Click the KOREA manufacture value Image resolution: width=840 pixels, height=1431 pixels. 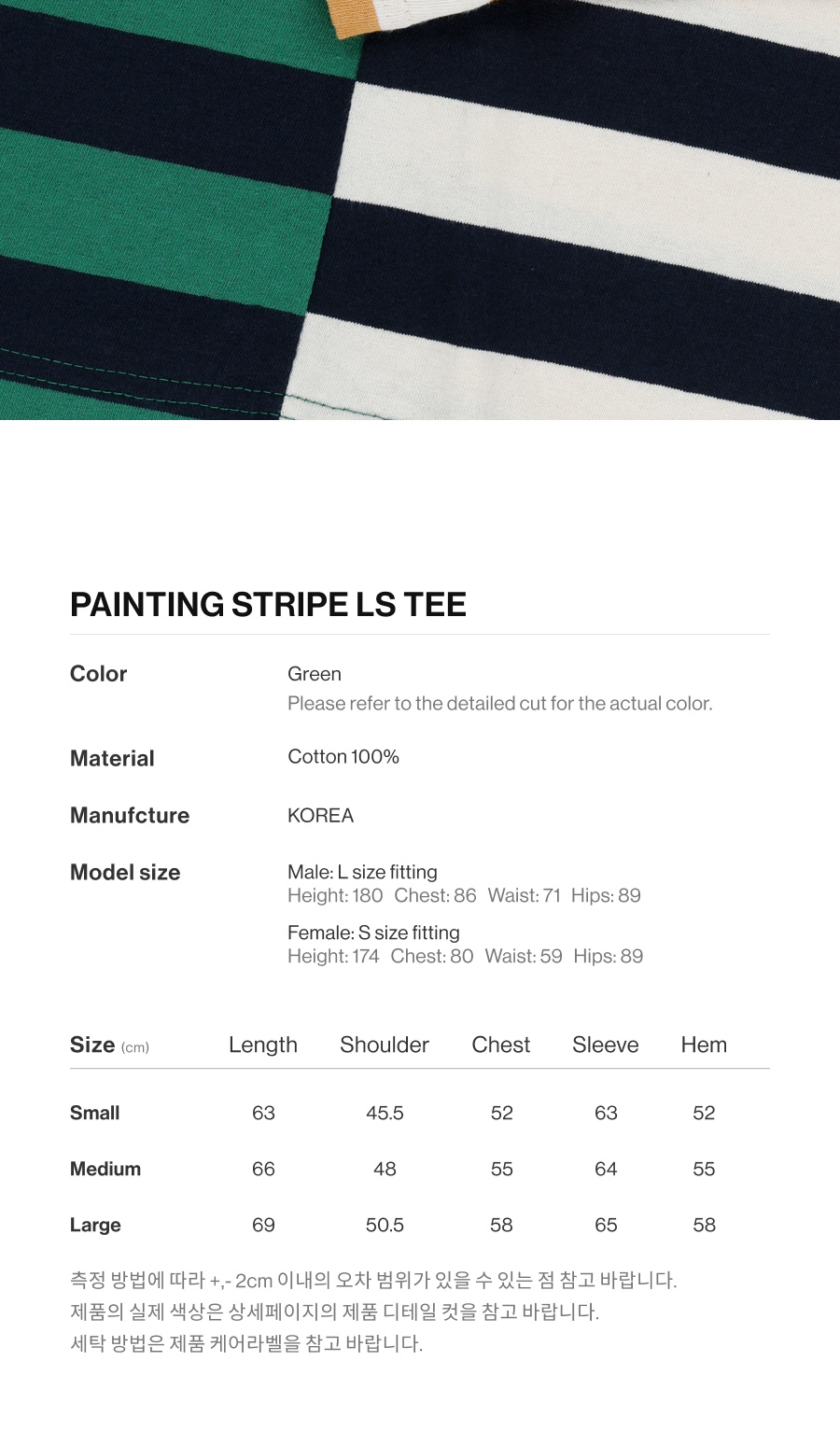point(320,816)
